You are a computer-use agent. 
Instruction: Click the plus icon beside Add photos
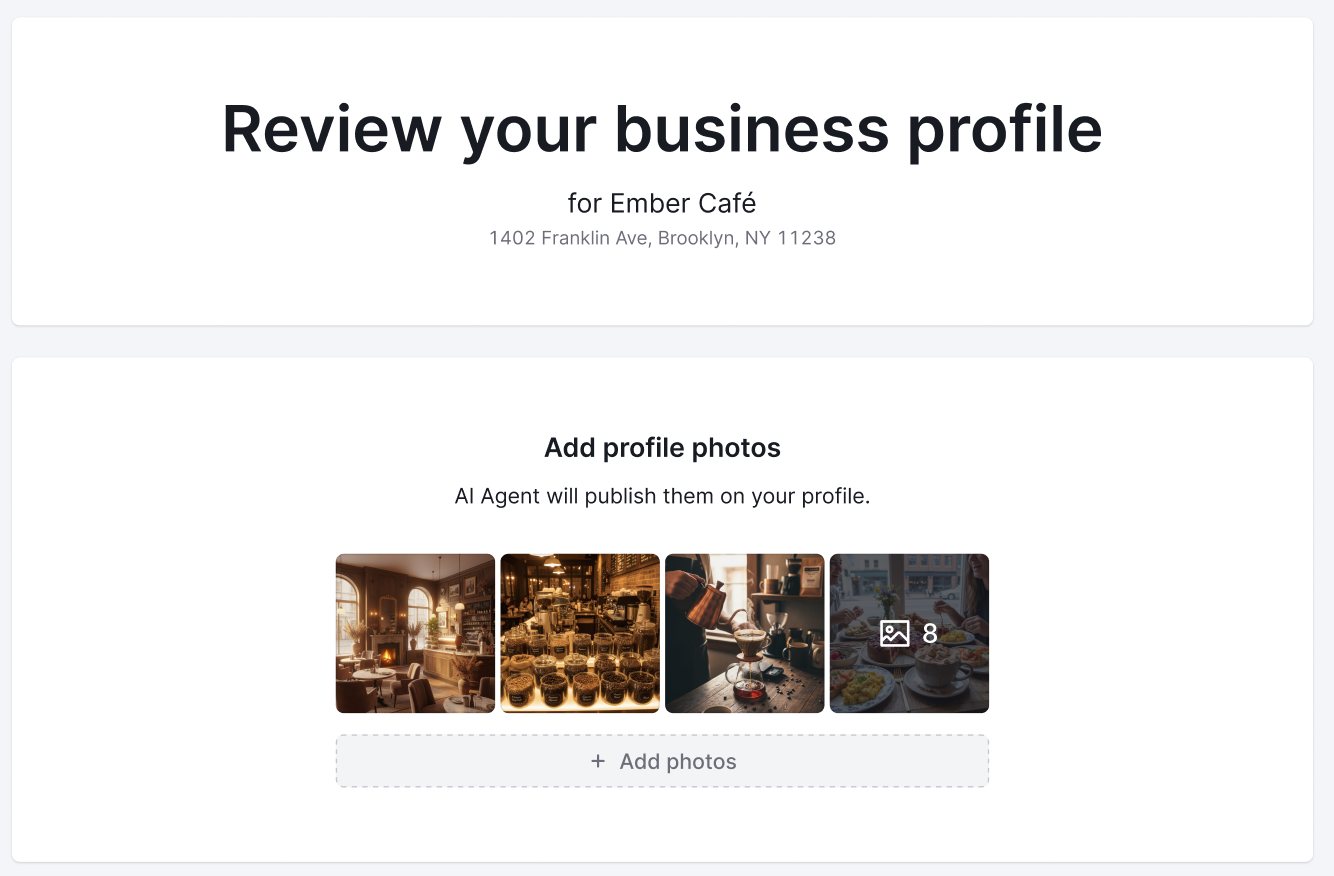coord(598,761)
